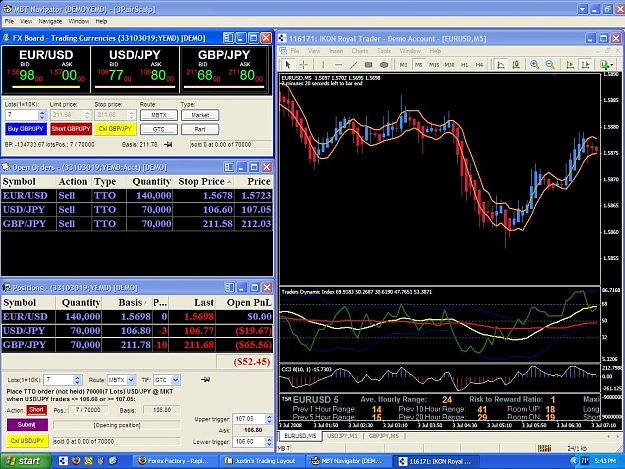Image resolution: width=625 pixels, height=469 pixels.
Task: Select the EUR/USD row in Positions table
Action: (x=137, y=316)
